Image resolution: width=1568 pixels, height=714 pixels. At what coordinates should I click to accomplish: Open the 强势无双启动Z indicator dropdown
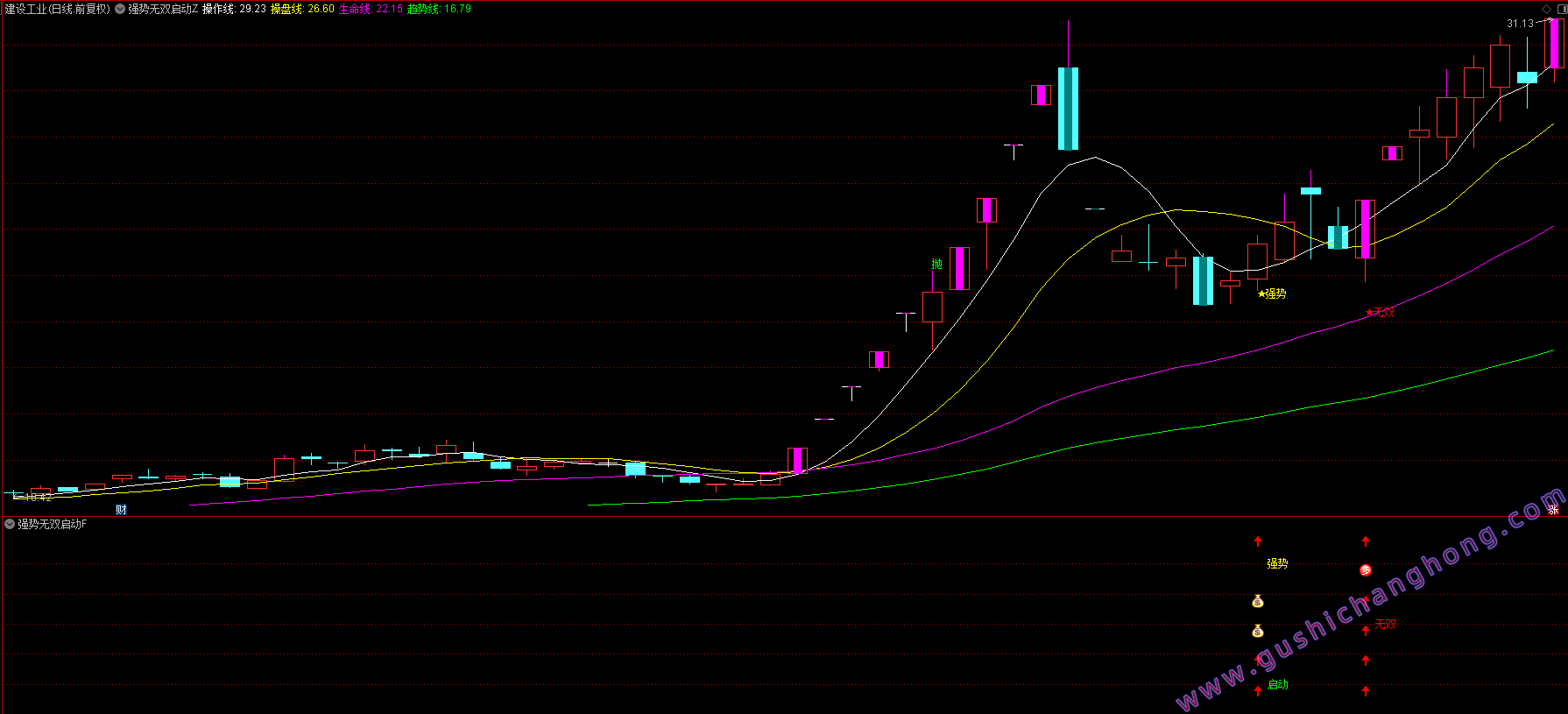(x=120, y=9)
